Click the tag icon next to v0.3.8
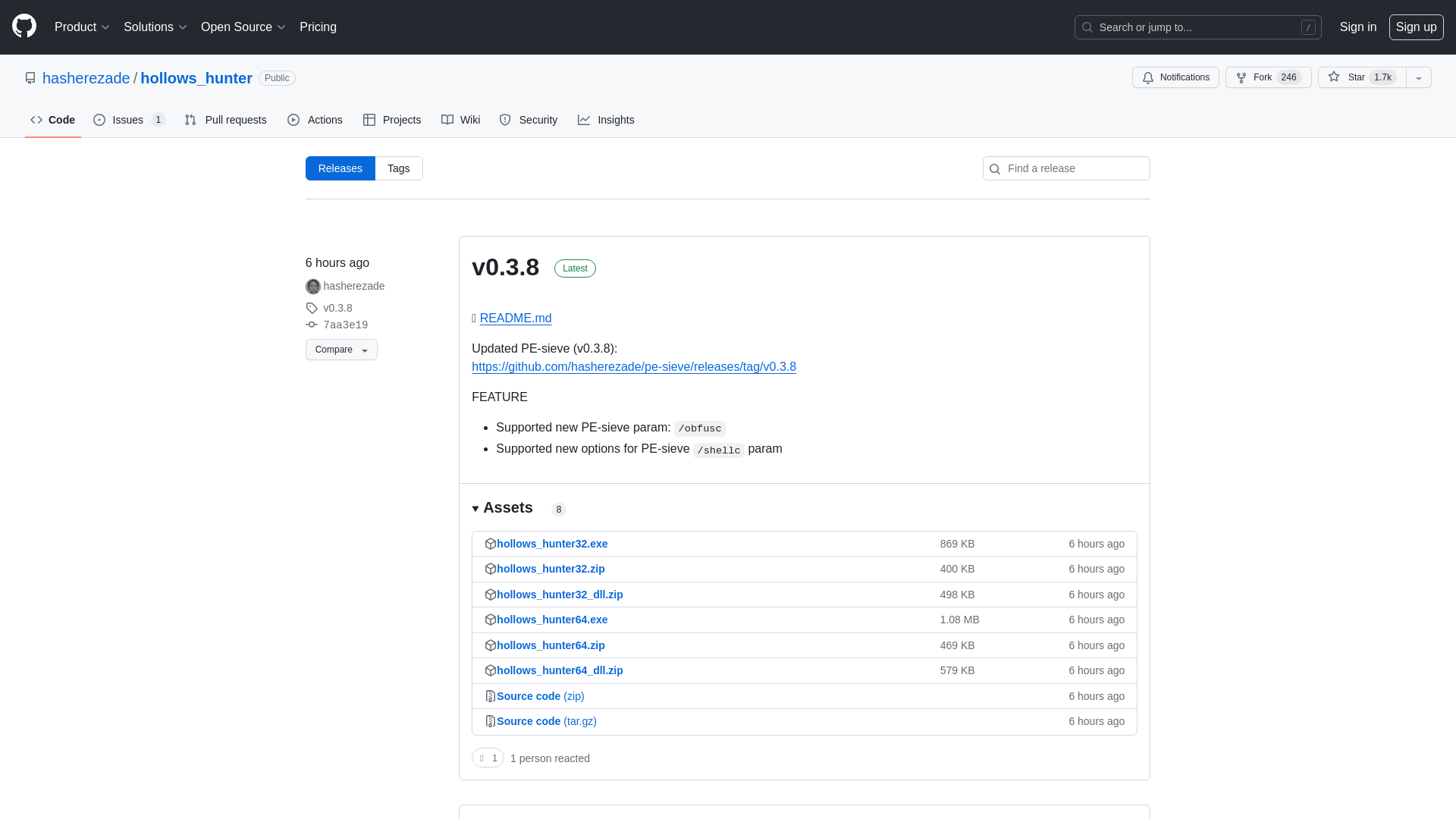Screen dimensions: 1456x819 (x=312, y=308)
